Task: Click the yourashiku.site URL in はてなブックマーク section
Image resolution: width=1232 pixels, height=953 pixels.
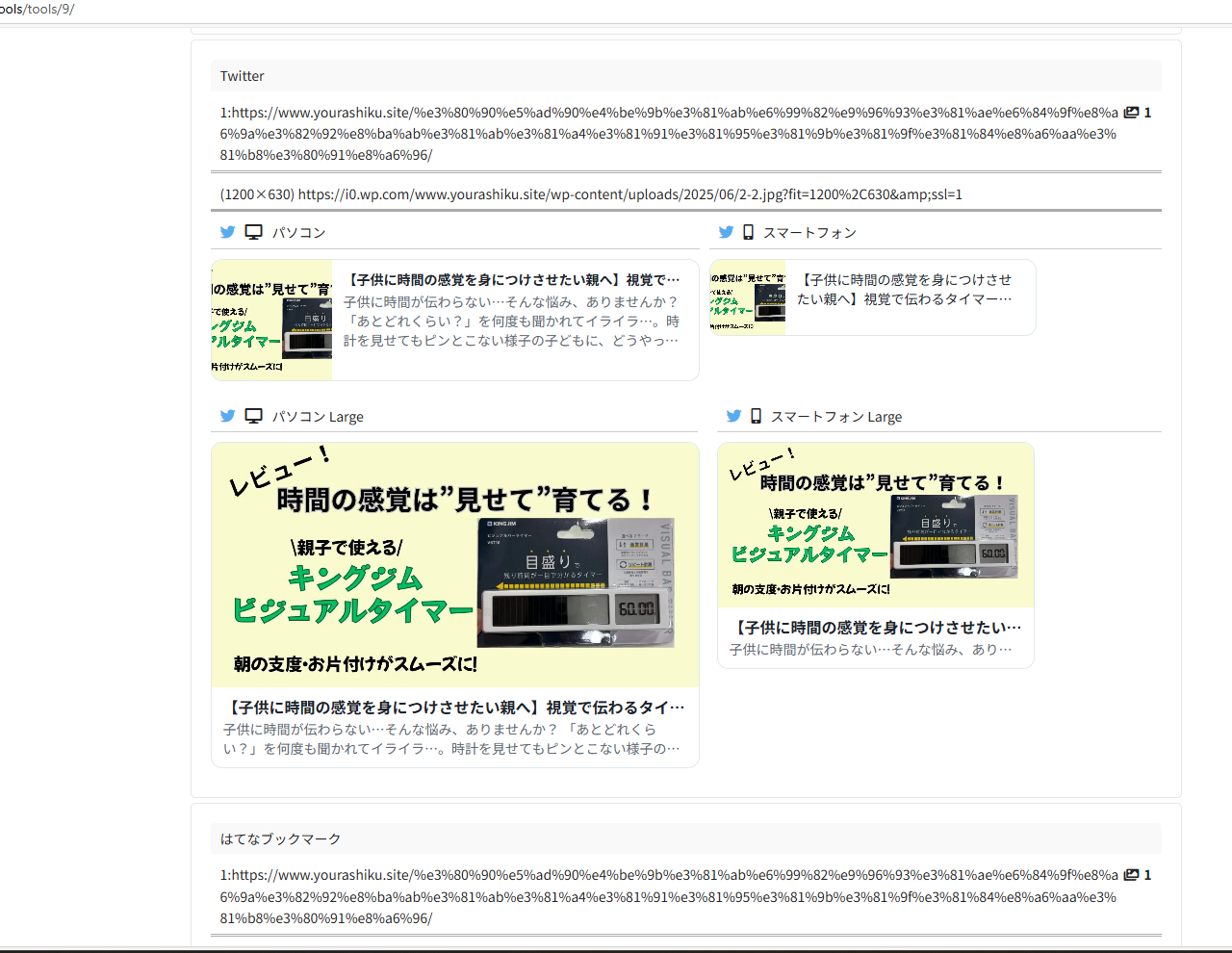Action: (669, 896)
